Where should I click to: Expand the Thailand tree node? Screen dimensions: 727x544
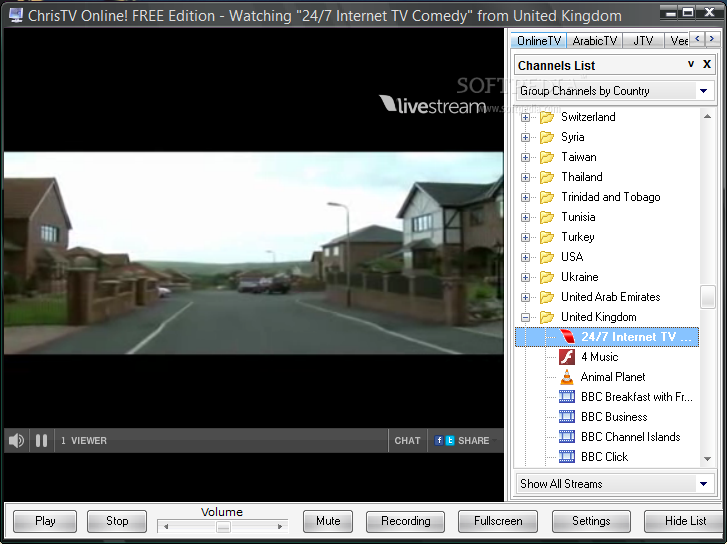525,177
